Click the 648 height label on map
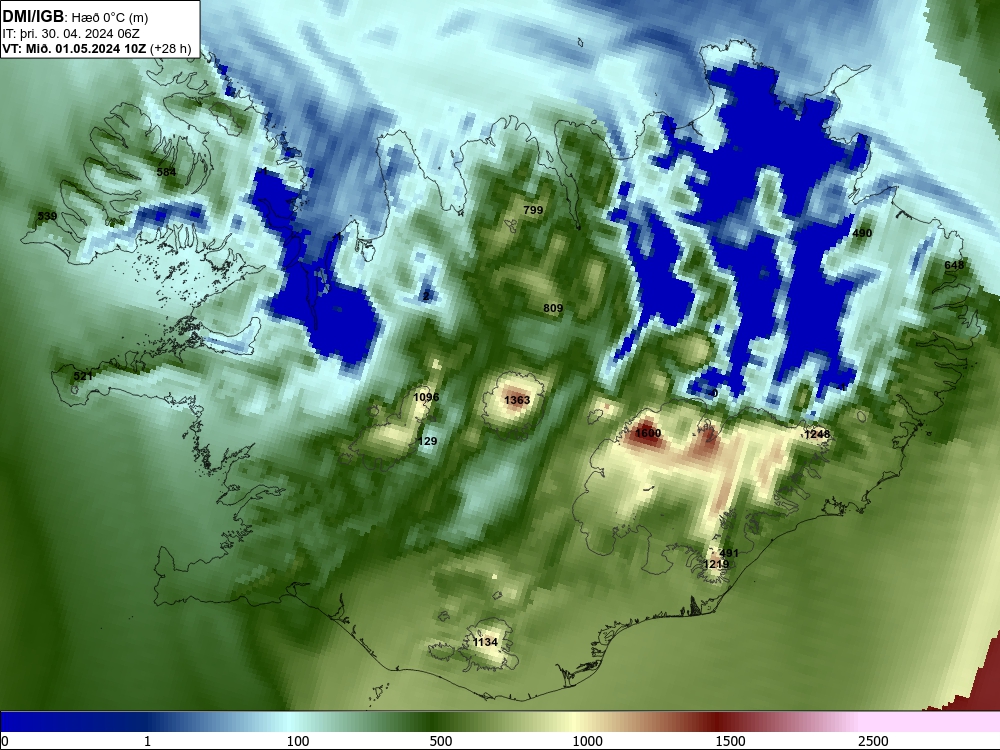The image size is (1000, 750). pos(954,265)
